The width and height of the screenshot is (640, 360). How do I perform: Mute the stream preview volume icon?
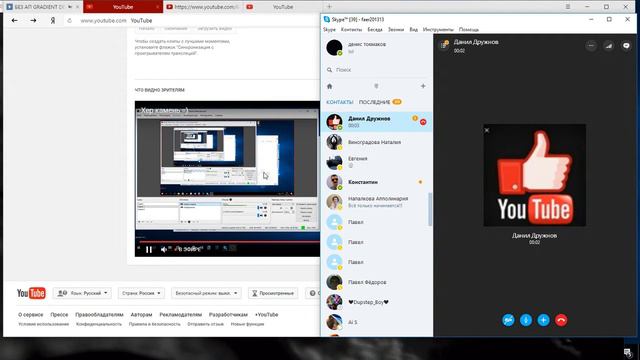pos(164,249)
